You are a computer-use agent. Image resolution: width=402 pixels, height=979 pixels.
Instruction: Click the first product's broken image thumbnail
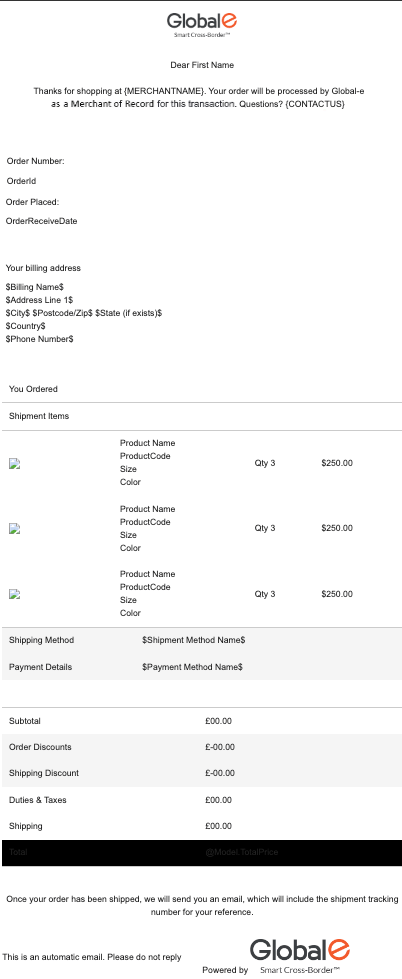15,463
